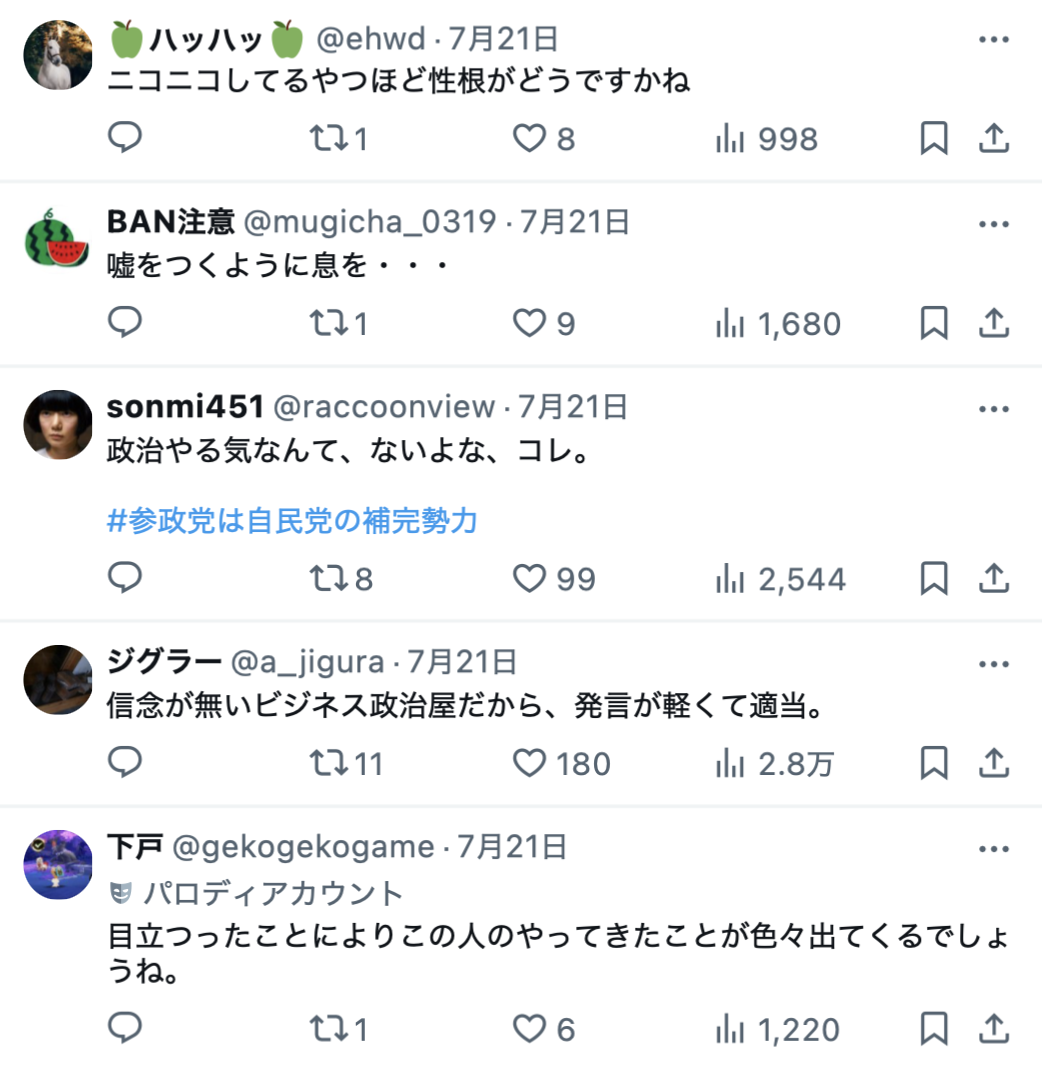View analytics showing 1,220 views
This screenshot has width=1042, height=1070.
pos(777,1029)
